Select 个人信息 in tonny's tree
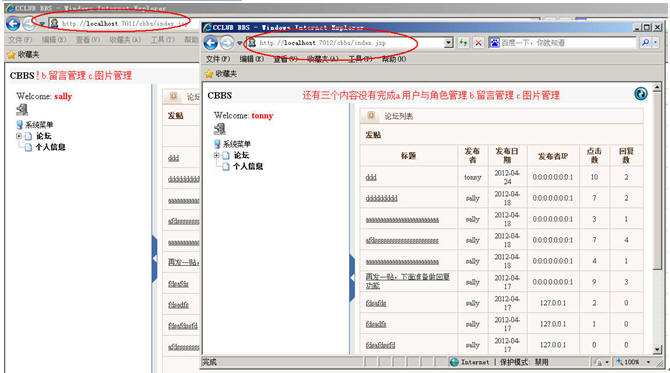This screenshot has width=670, height=373. pos(248,166)
